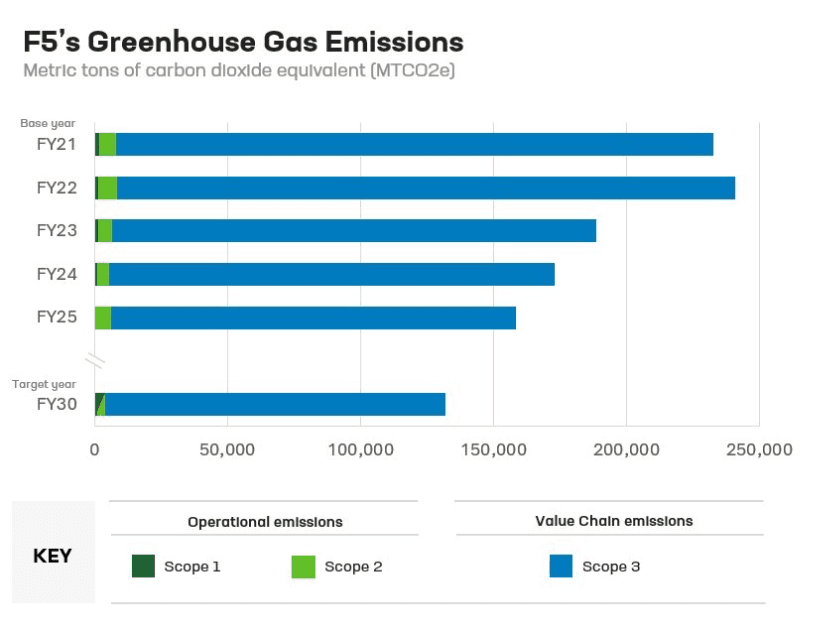822x622 pixels.
Task: Click the 'FY25' axis label
Action: 57,317
